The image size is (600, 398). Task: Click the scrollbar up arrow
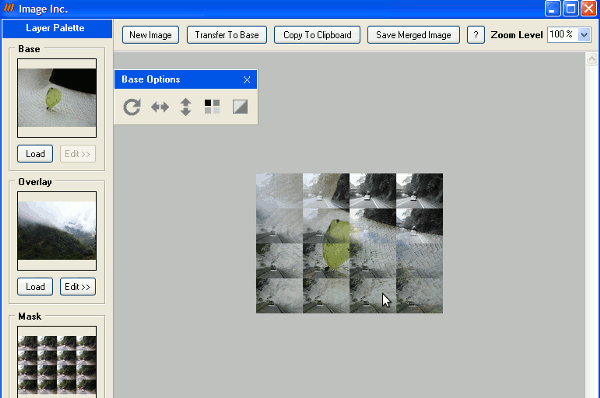pyautogui.click(x=592, y=59)
